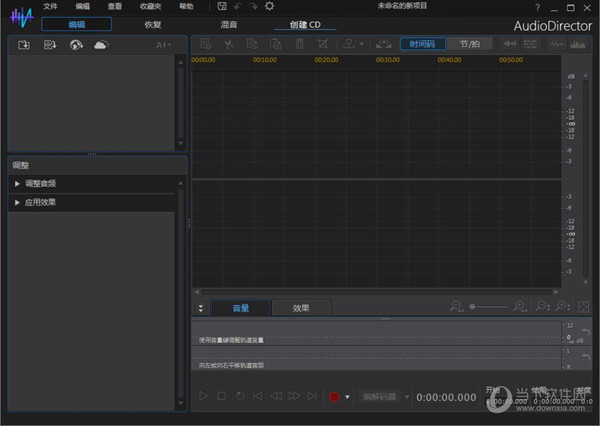Click the copy icon in editing toolbar
Image resolution: width=600 pixels, height=426 pixels.
pyautogui.click(x=252, y=44)
